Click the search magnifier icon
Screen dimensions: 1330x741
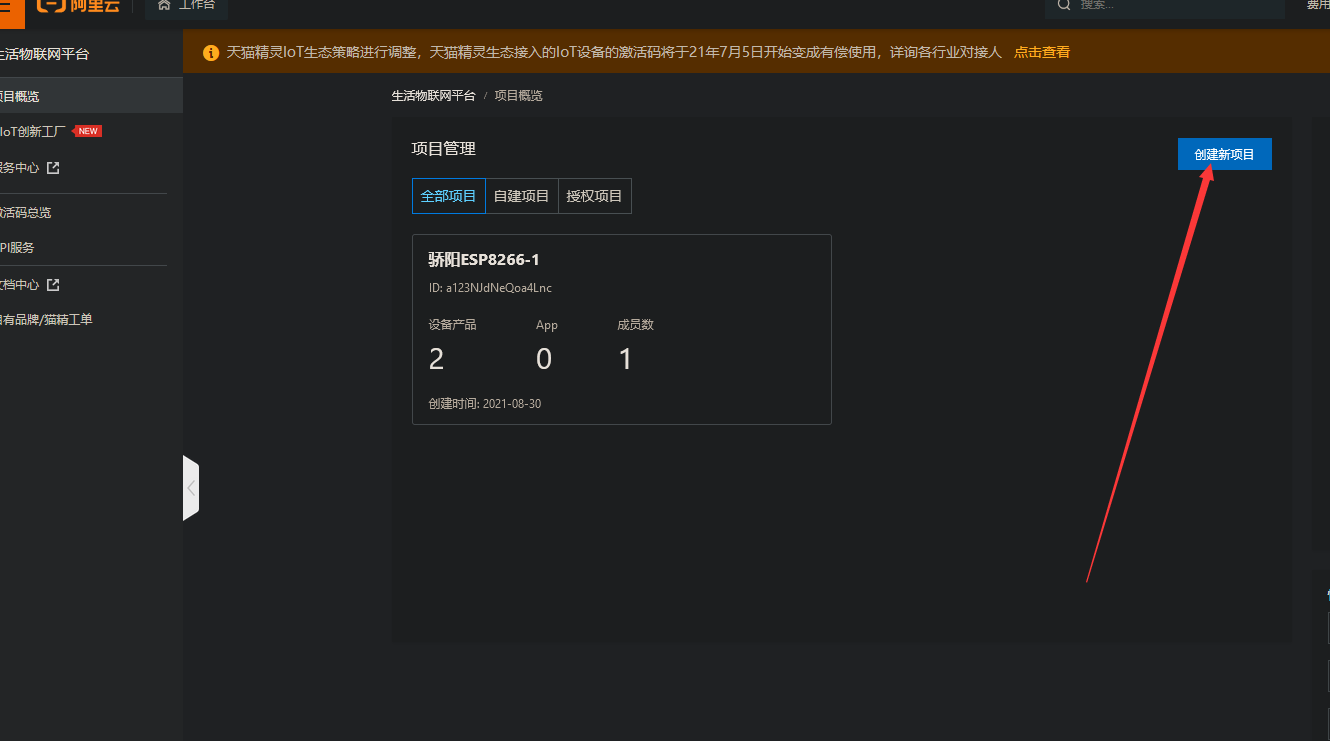[x=1064, y=5]
